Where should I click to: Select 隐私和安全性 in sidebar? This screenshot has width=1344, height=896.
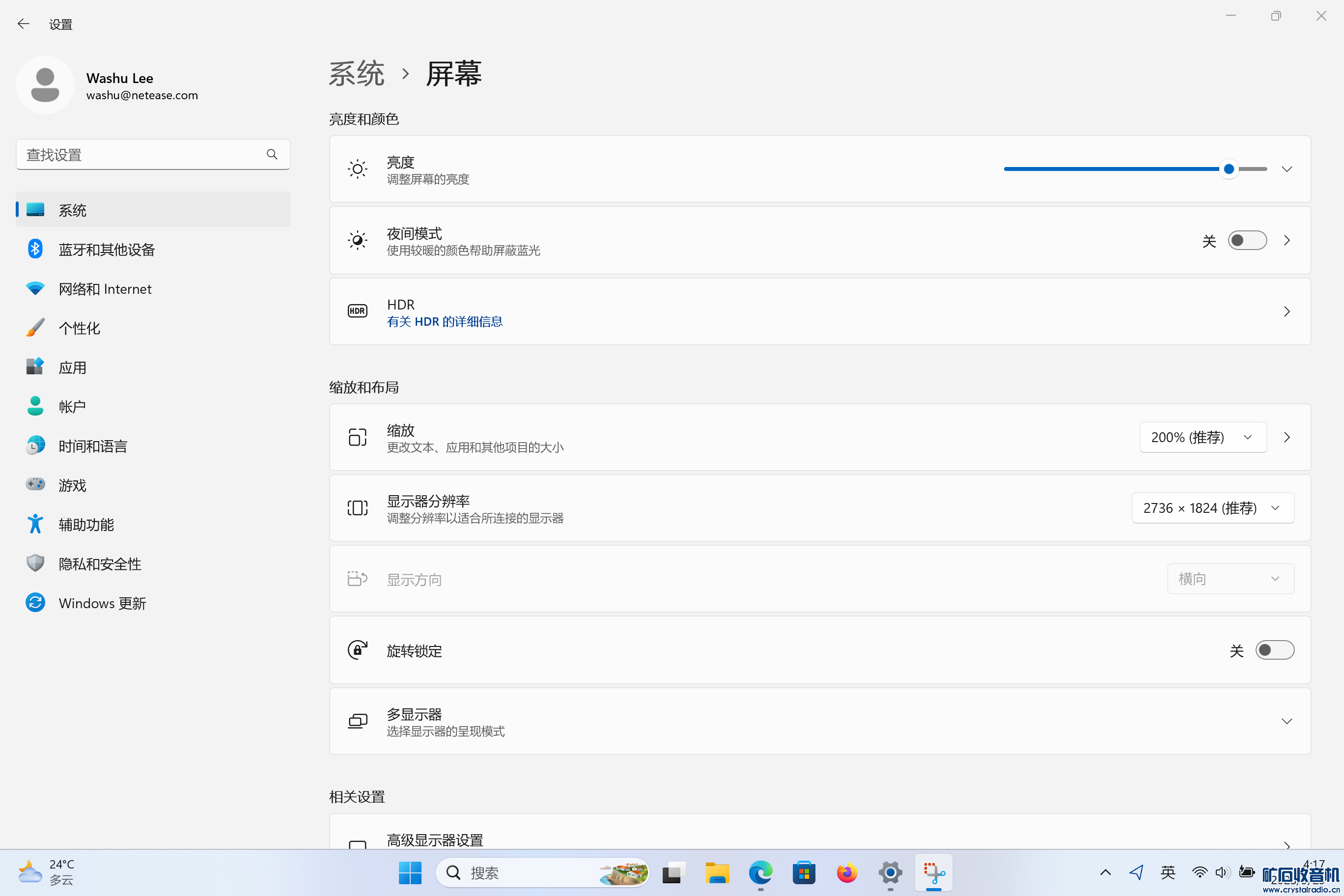[99, 564]
